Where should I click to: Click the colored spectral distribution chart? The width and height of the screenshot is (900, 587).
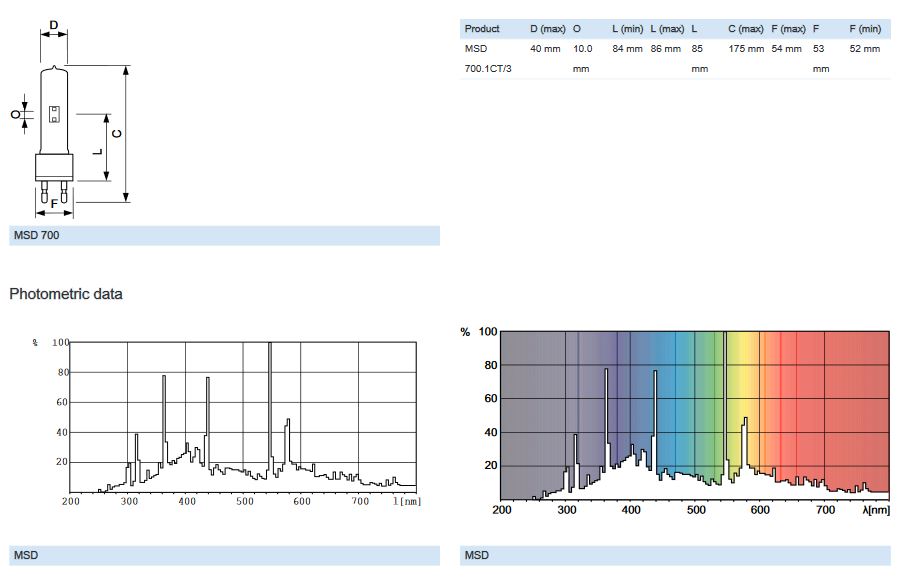675,421
